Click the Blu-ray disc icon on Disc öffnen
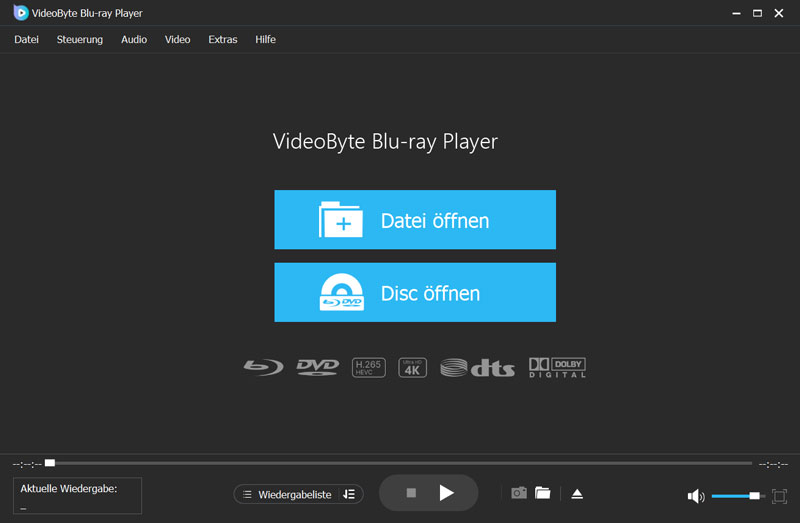 click(340, 293)
